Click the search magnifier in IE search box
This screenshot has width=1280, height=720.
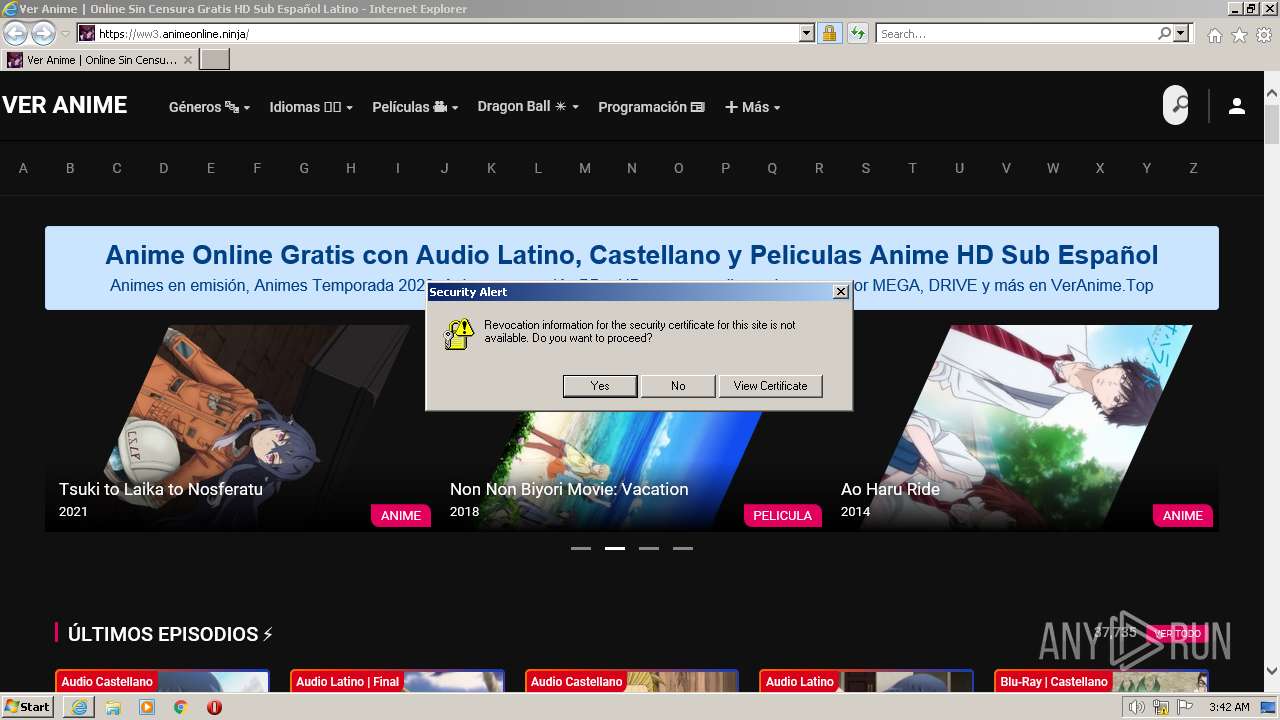point(1164,33)
